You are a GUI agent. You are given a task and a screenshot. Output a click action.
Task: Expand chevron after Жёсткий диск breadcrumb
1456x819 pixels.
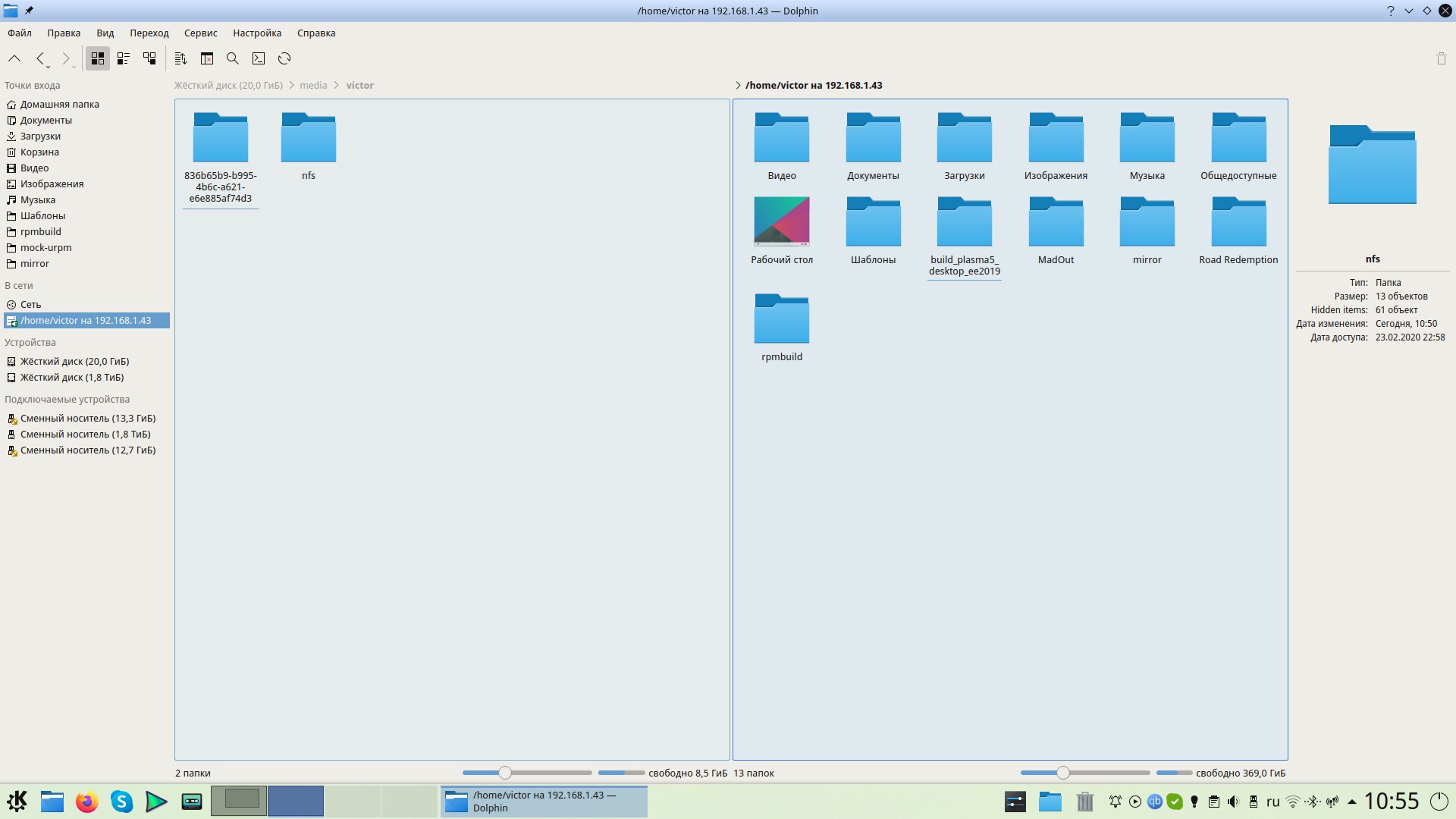pyautogui.click(x=291, y=86)
